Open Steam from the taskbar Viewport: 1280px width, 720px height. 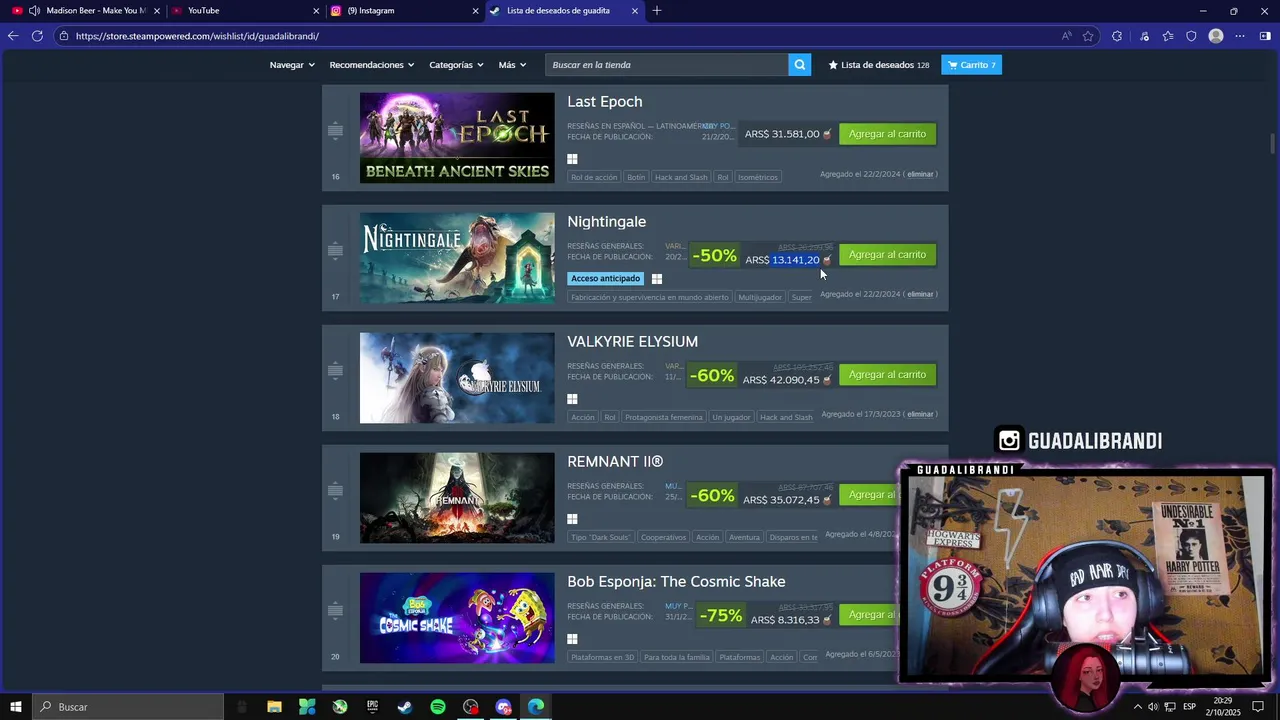[x=405, y=707]
